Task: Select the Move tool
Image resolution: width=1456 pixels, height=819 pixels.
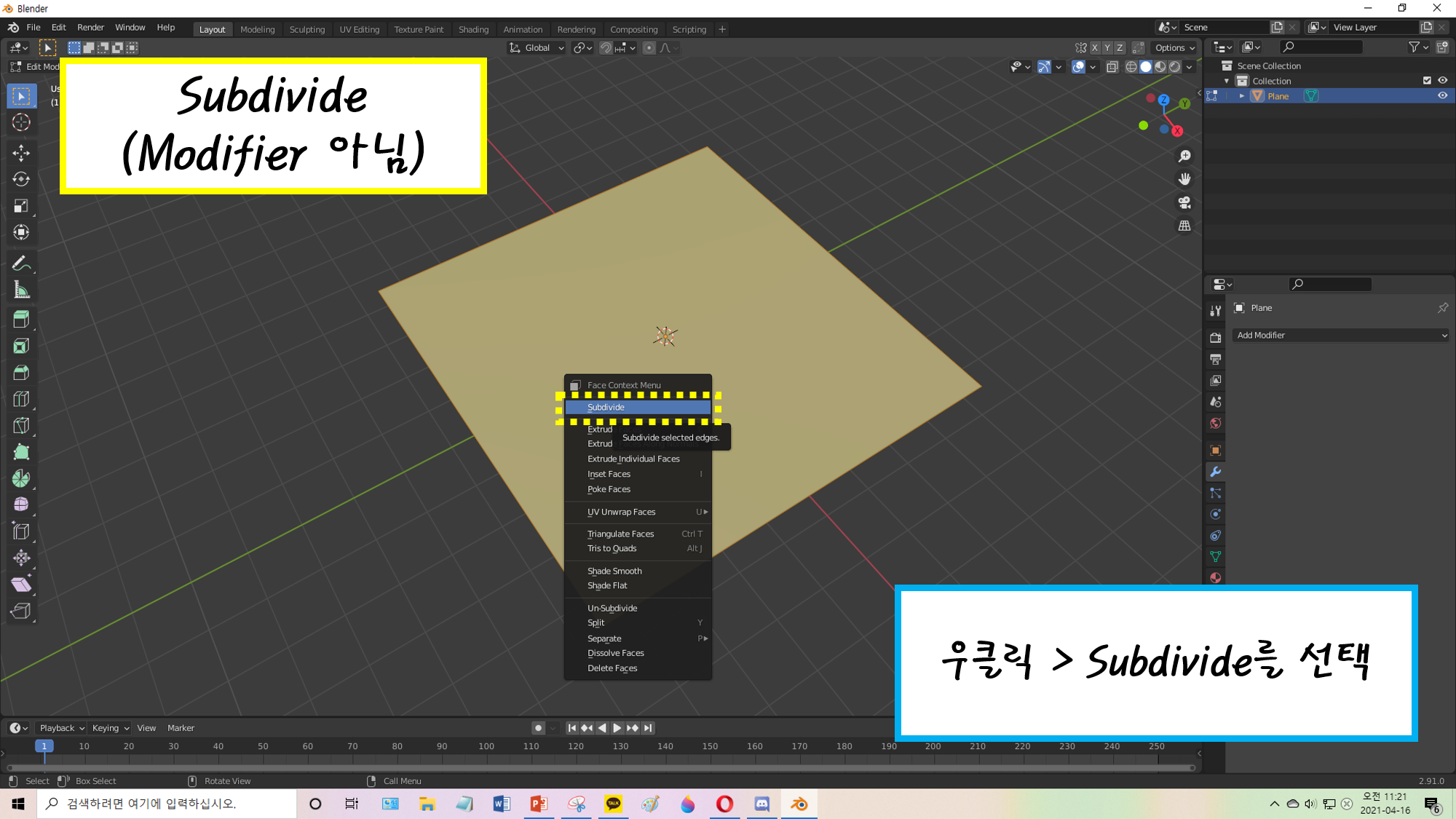Action: [21, 152]
